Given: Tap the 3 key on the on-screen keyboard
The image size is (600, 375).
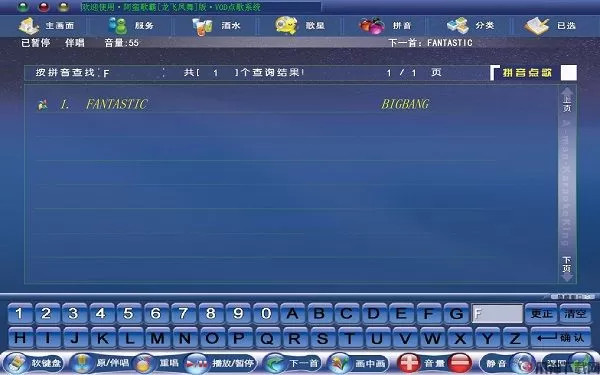Looking at the screenshot, I should tap(74, 314).
